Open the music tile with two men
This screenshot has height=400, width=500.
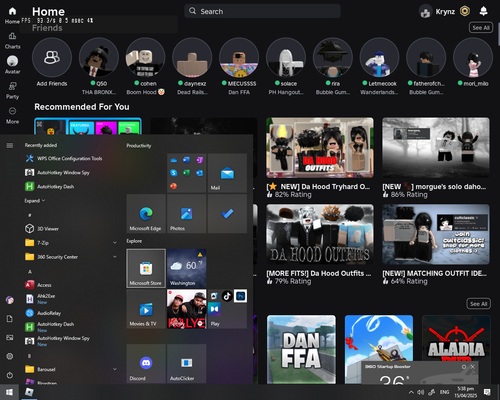[x=187, y=309]
